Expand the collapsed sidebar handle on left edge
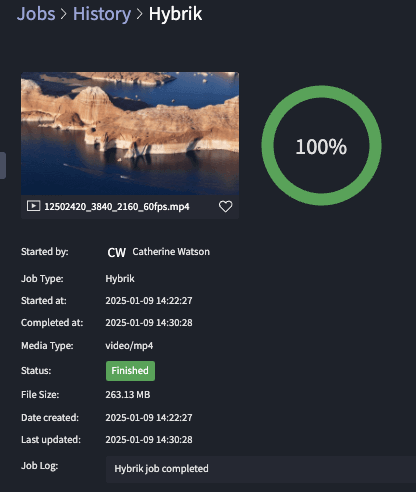This screenshot has width=416, height=492. click(x=3, y=166)
